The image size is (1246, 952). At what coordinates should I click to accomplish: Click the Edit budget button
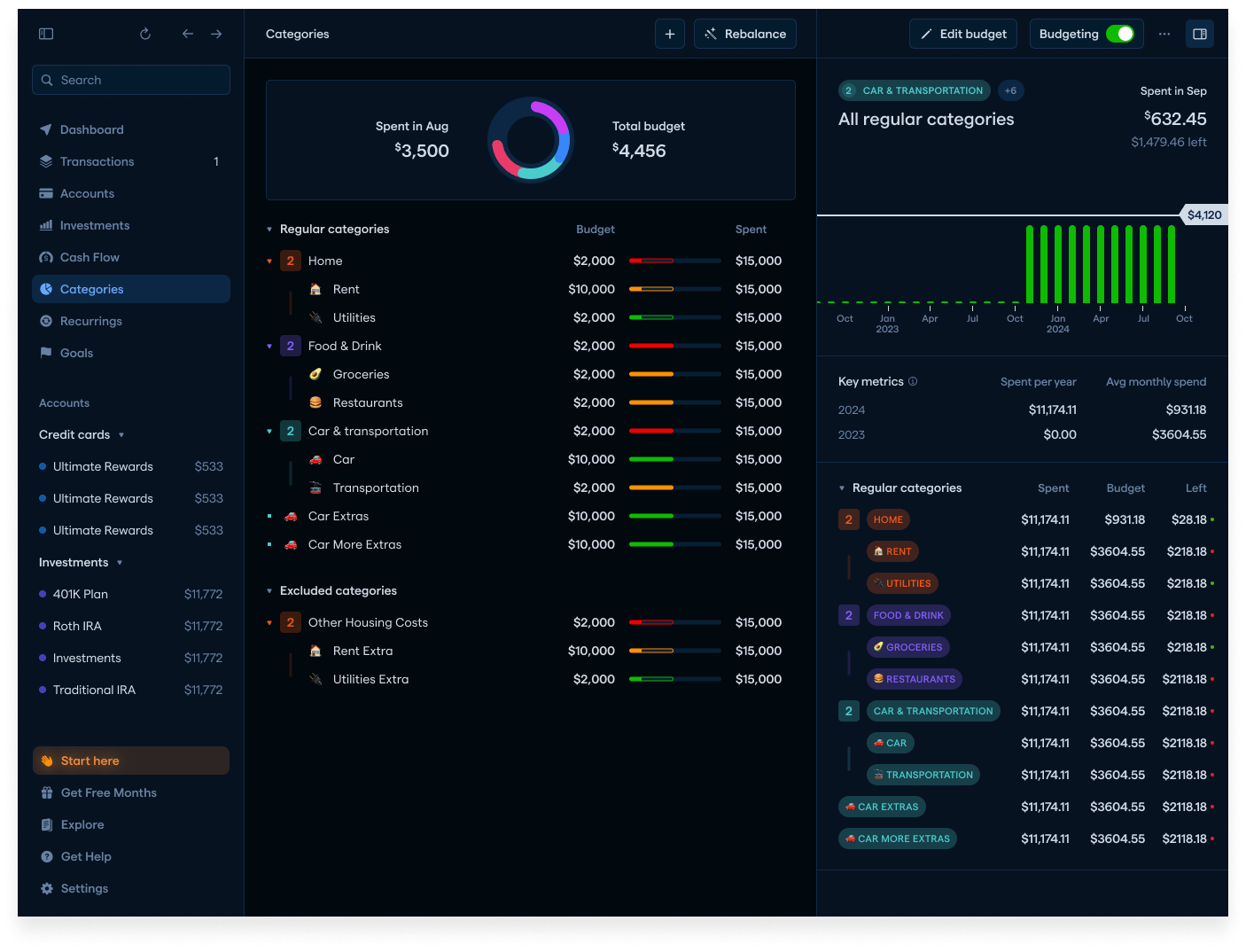(963, 34)
